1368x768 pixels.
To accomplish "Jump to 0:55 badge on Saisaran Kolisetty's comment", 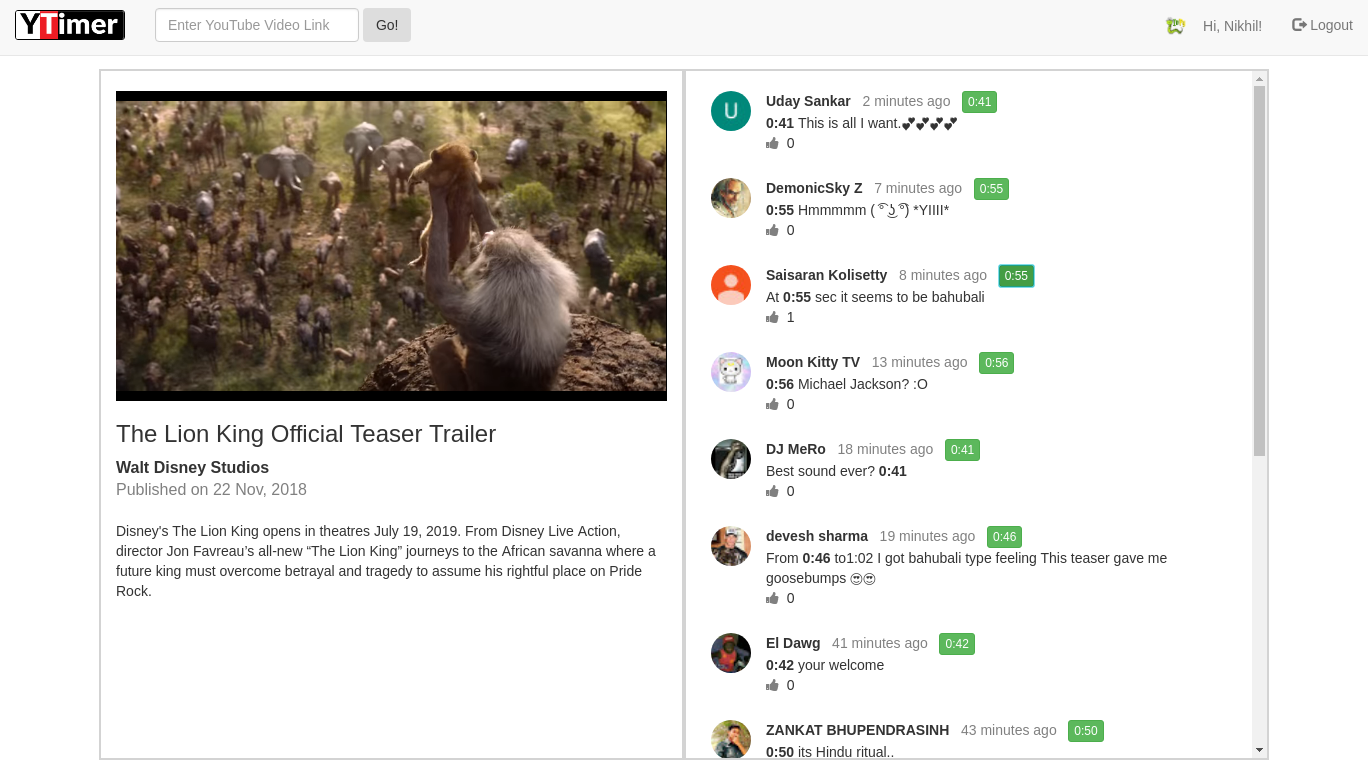I will point(1016,276).
